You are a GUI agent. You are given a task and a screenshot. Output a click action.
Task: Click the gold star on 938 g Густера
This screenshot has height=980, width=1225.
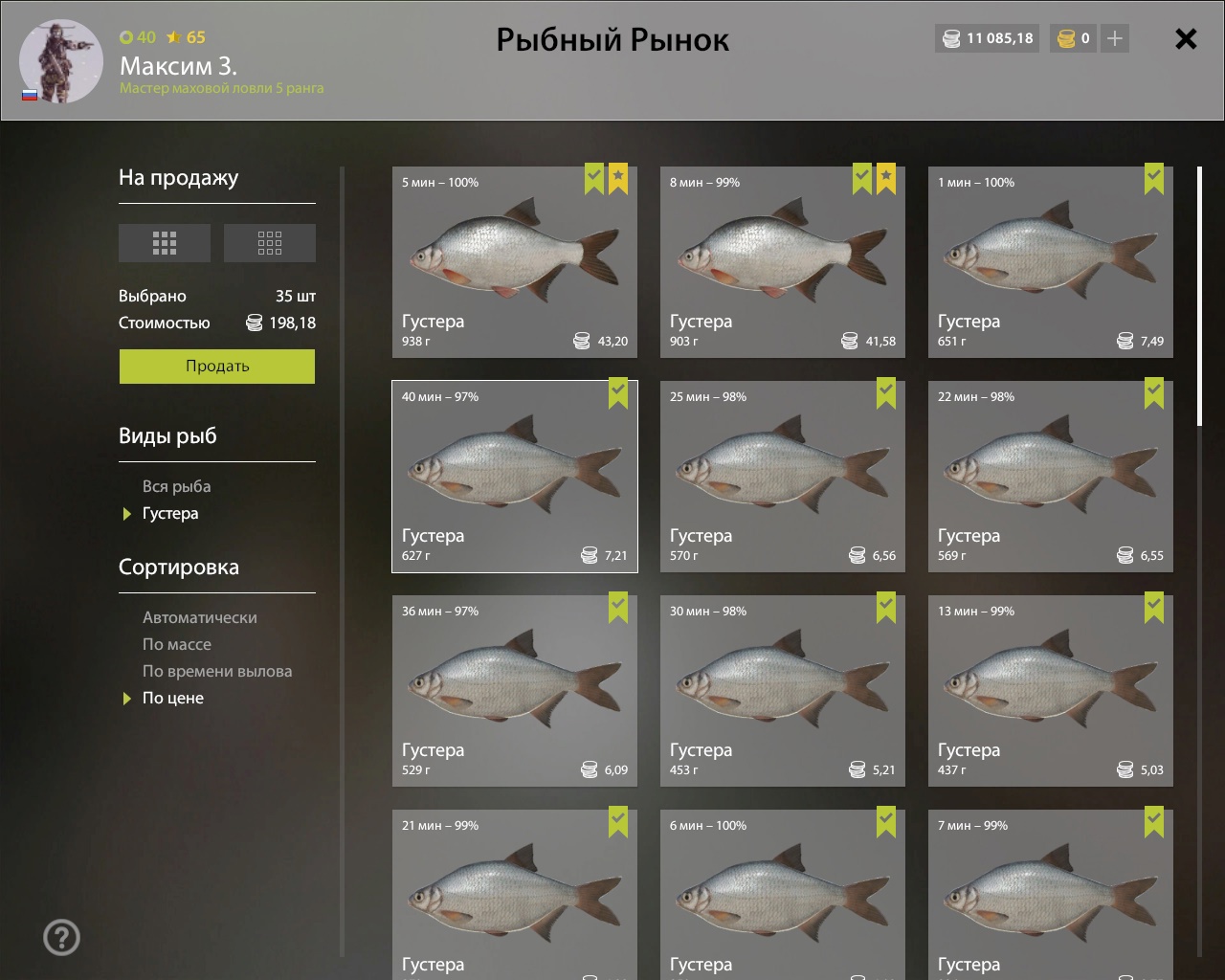click(x=618, y=178)
